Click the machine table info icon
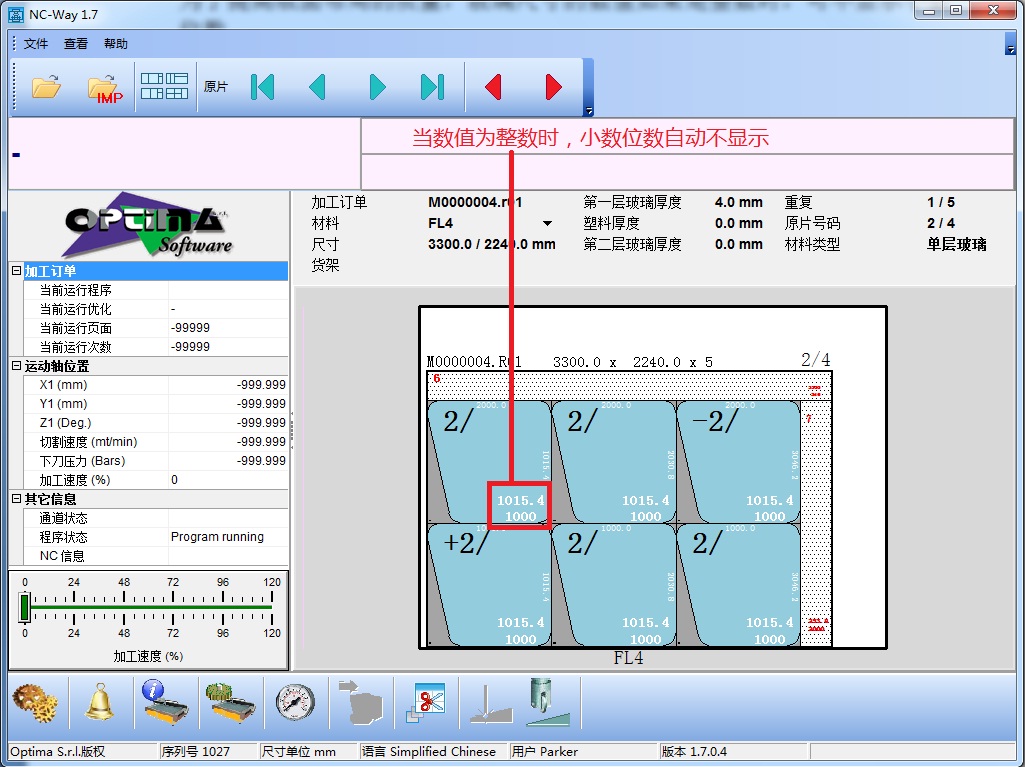 163,701
